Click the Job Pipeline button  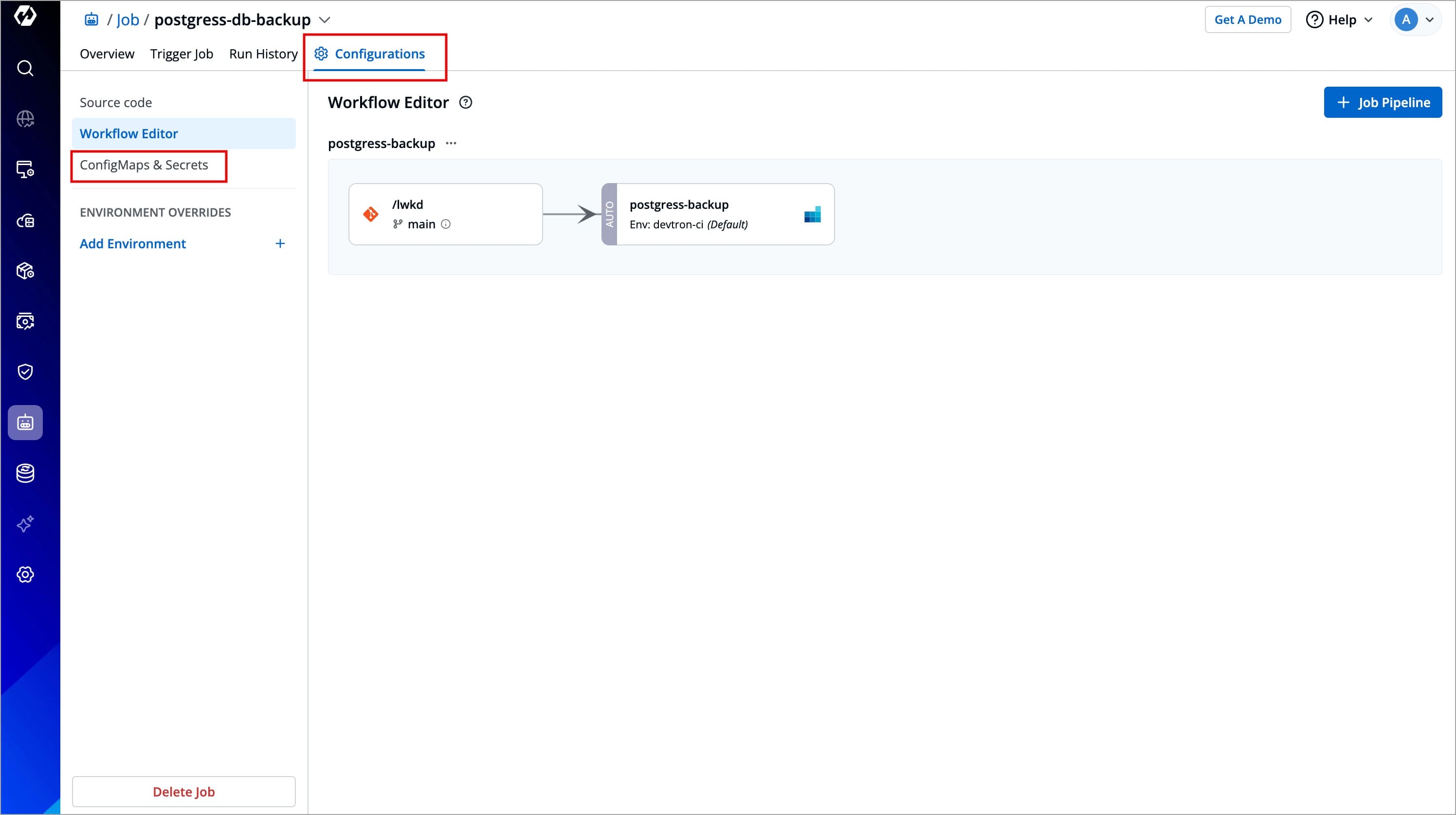1383,102
